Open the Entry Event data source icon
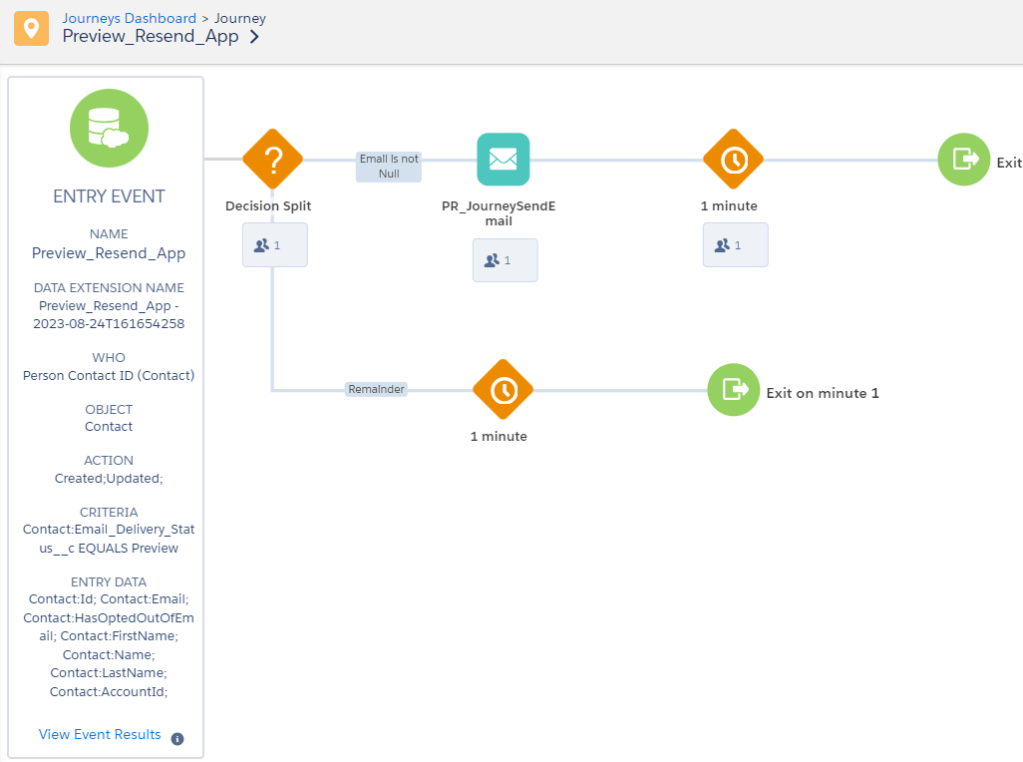 tap(108, 128)
